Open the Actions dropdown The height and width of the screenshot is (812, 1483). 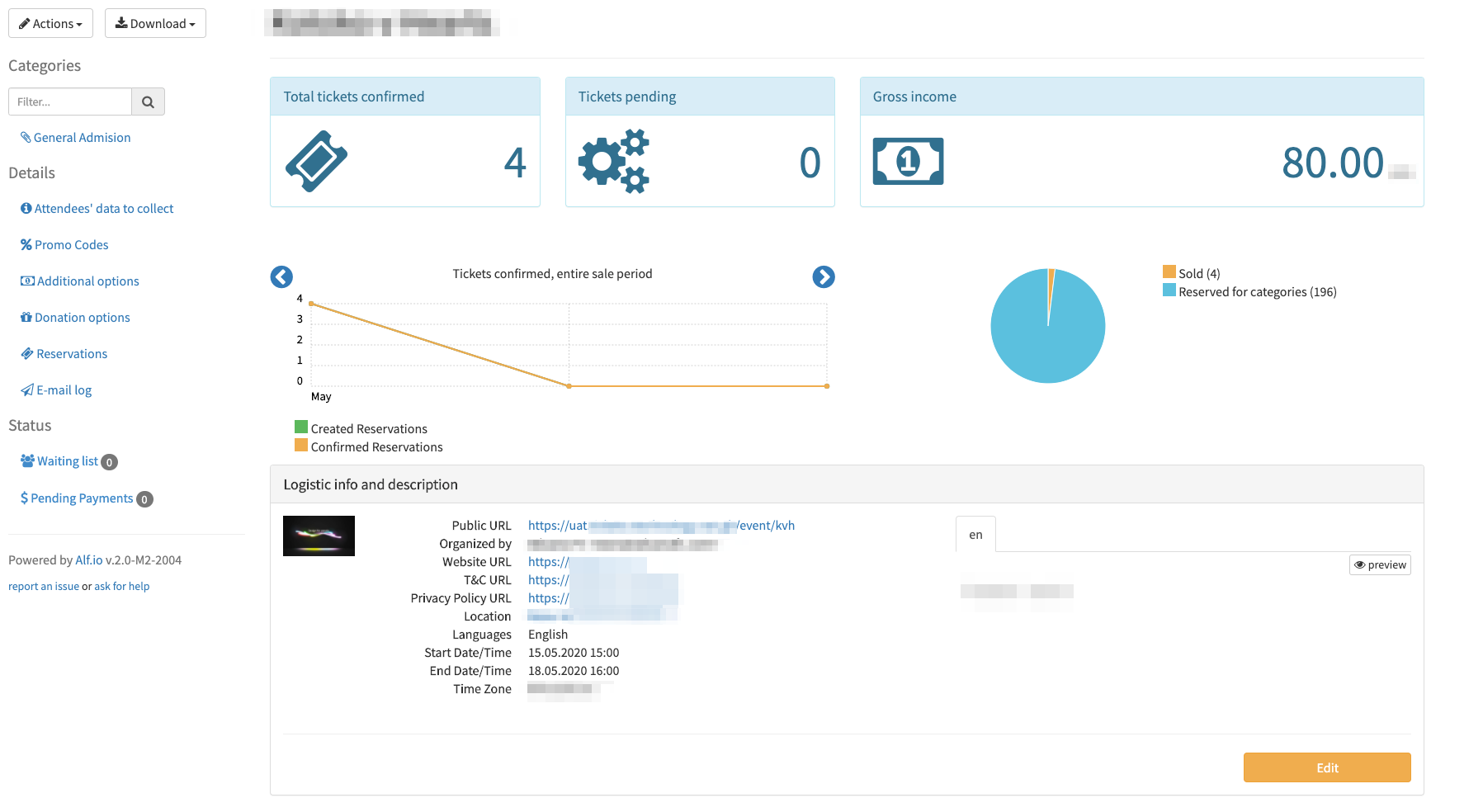coord(50,23)
